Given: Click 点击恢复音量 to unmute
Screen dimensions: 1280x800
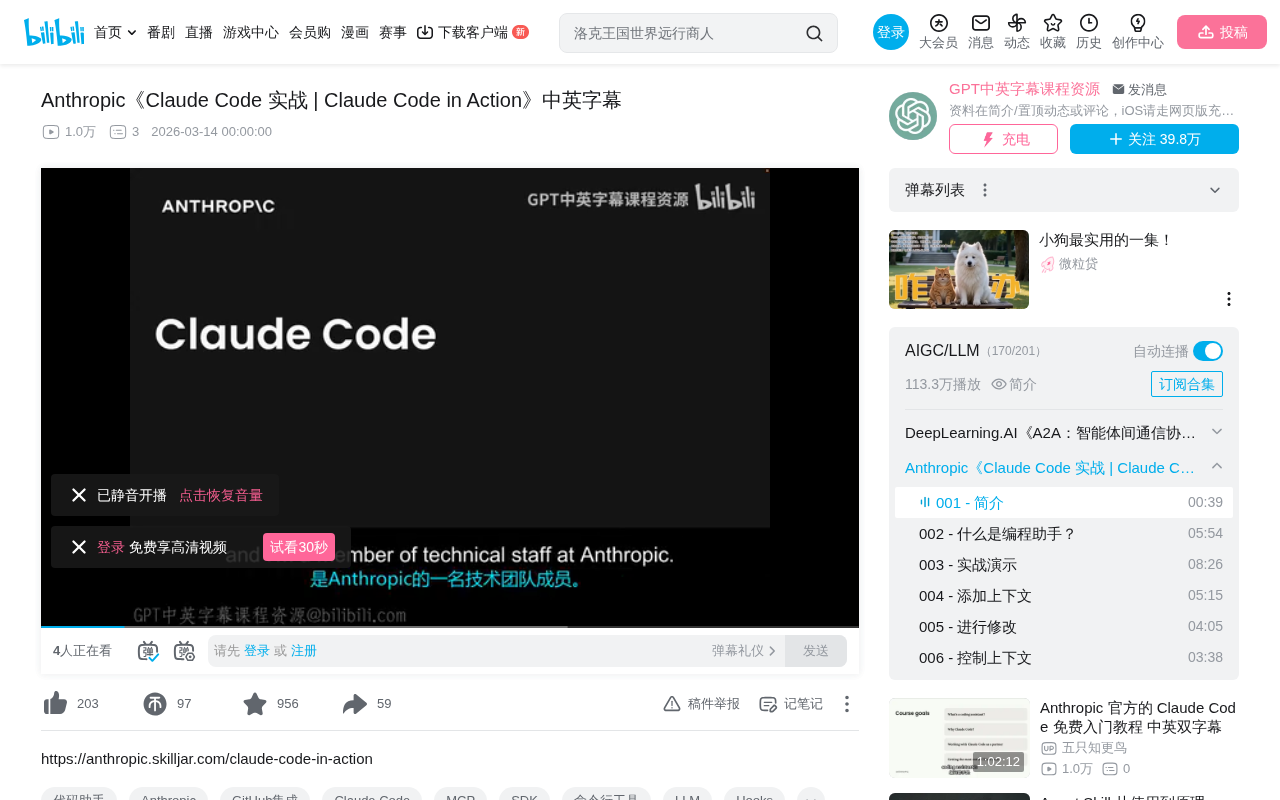Looking at the screenshot, I should [221, 495].
